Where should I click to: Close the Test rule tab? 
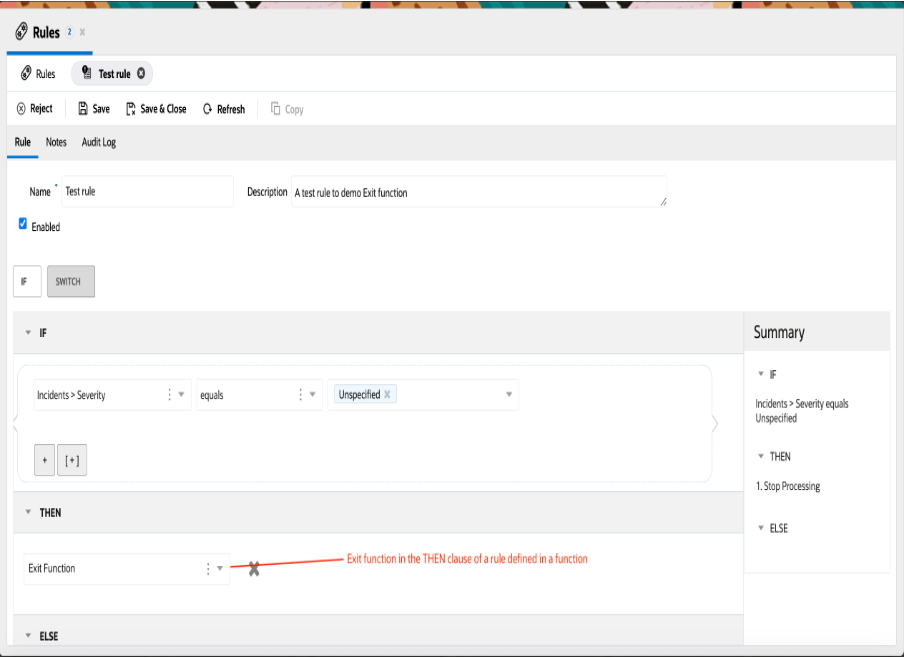click(141, 74)
